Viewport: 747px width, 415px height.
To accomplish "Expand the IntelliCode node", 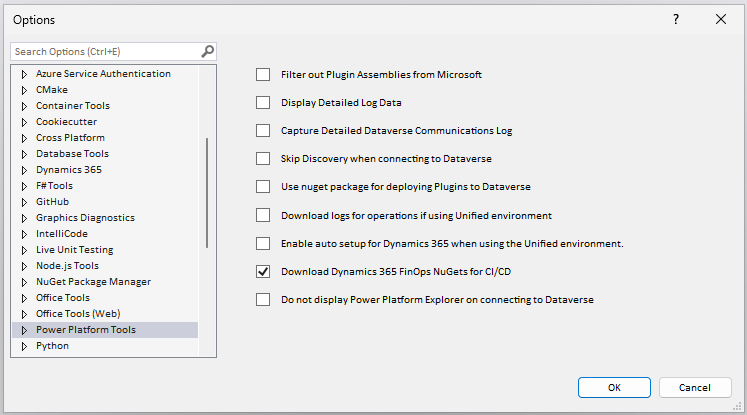I will tap(24, 234).
